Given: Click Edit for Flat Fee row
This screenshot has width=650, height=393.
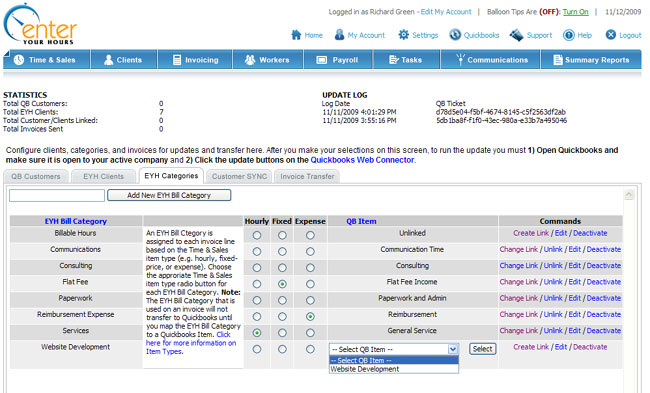Looking at the screenshot, I should pyautogui.click(x=575, y=282).
